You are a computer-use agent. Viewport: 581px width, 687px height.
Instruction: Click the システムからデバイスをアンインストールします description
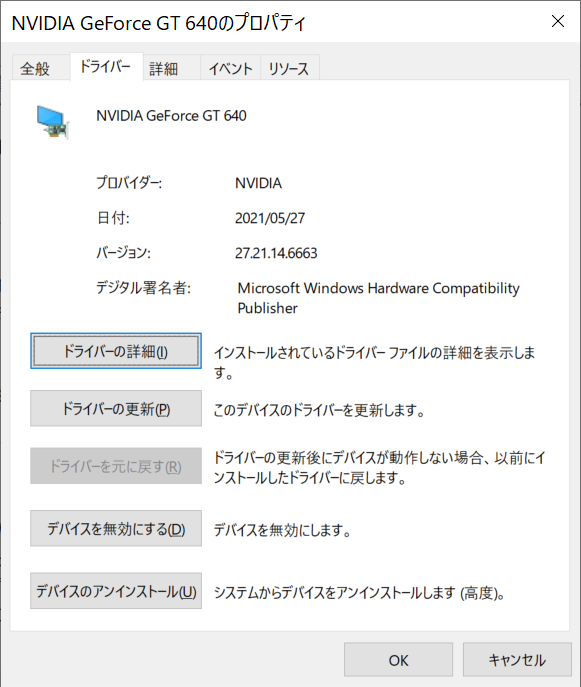click(x=359, y=593)
